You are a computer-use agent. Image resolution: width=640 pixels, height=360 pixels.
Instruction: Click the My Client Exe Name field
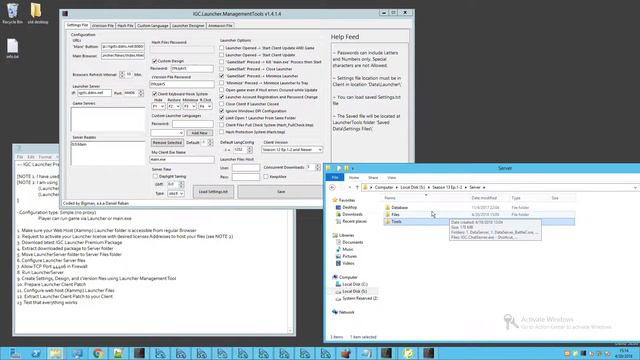click(x=182, y=160)
